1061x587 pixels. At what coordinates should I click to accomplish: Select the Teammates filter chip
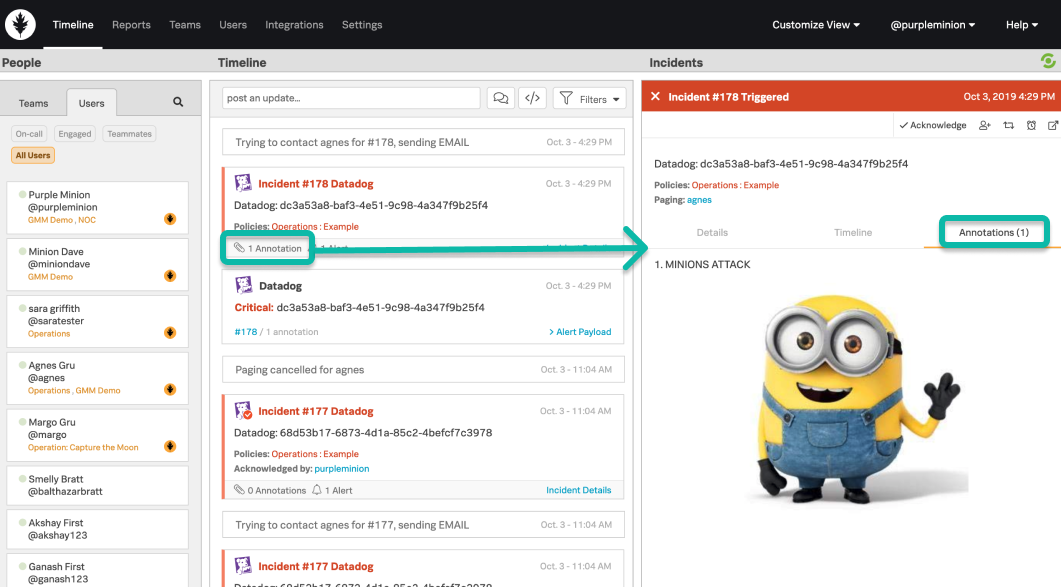point(128,133)
